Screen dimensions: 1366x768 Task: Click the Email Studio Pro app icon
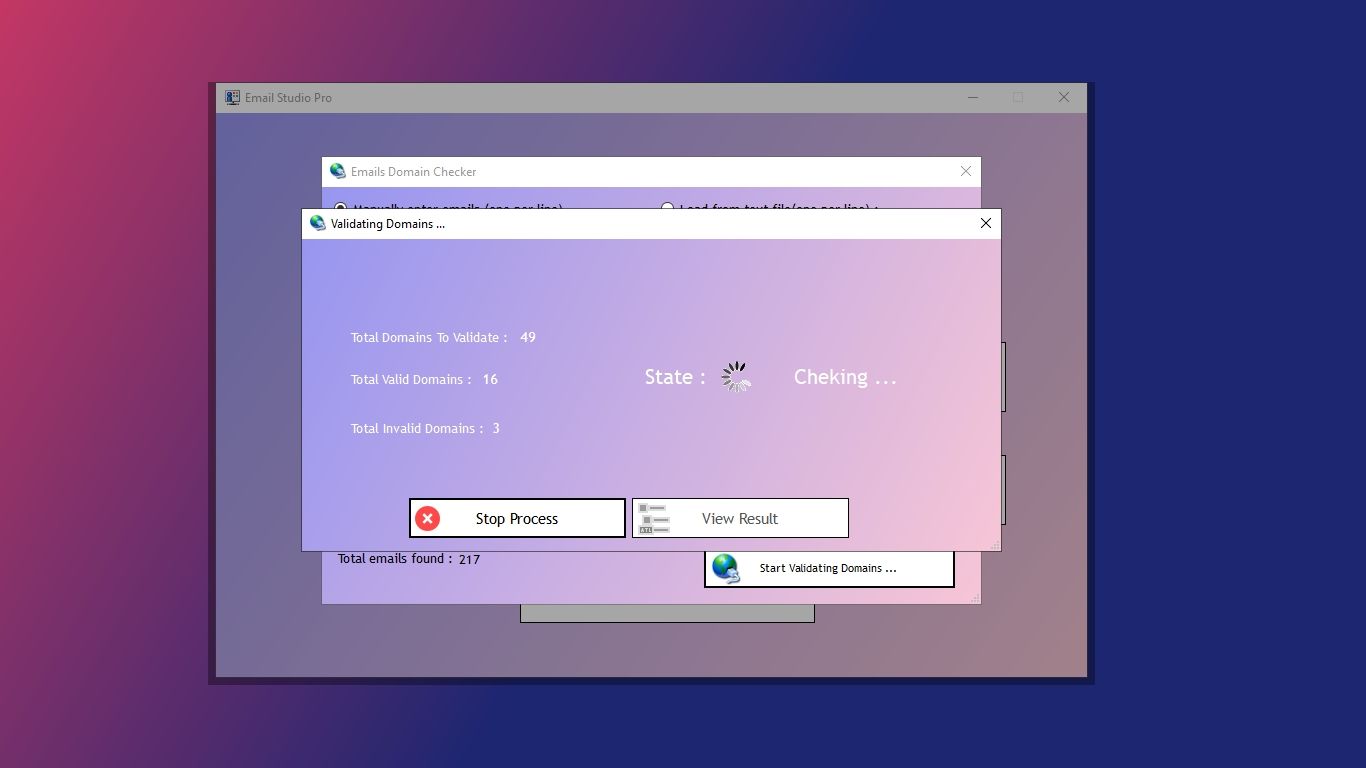pyautogui.click(x=233, y=97)
